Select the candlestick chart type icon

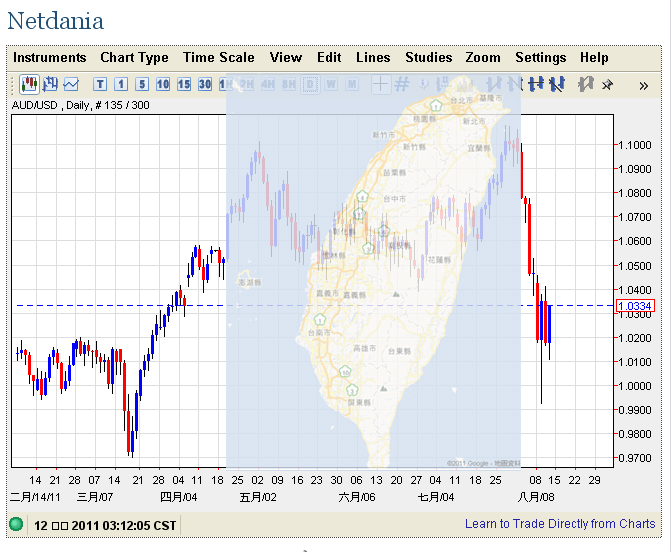pyautogui.click(x=29, y=84)
